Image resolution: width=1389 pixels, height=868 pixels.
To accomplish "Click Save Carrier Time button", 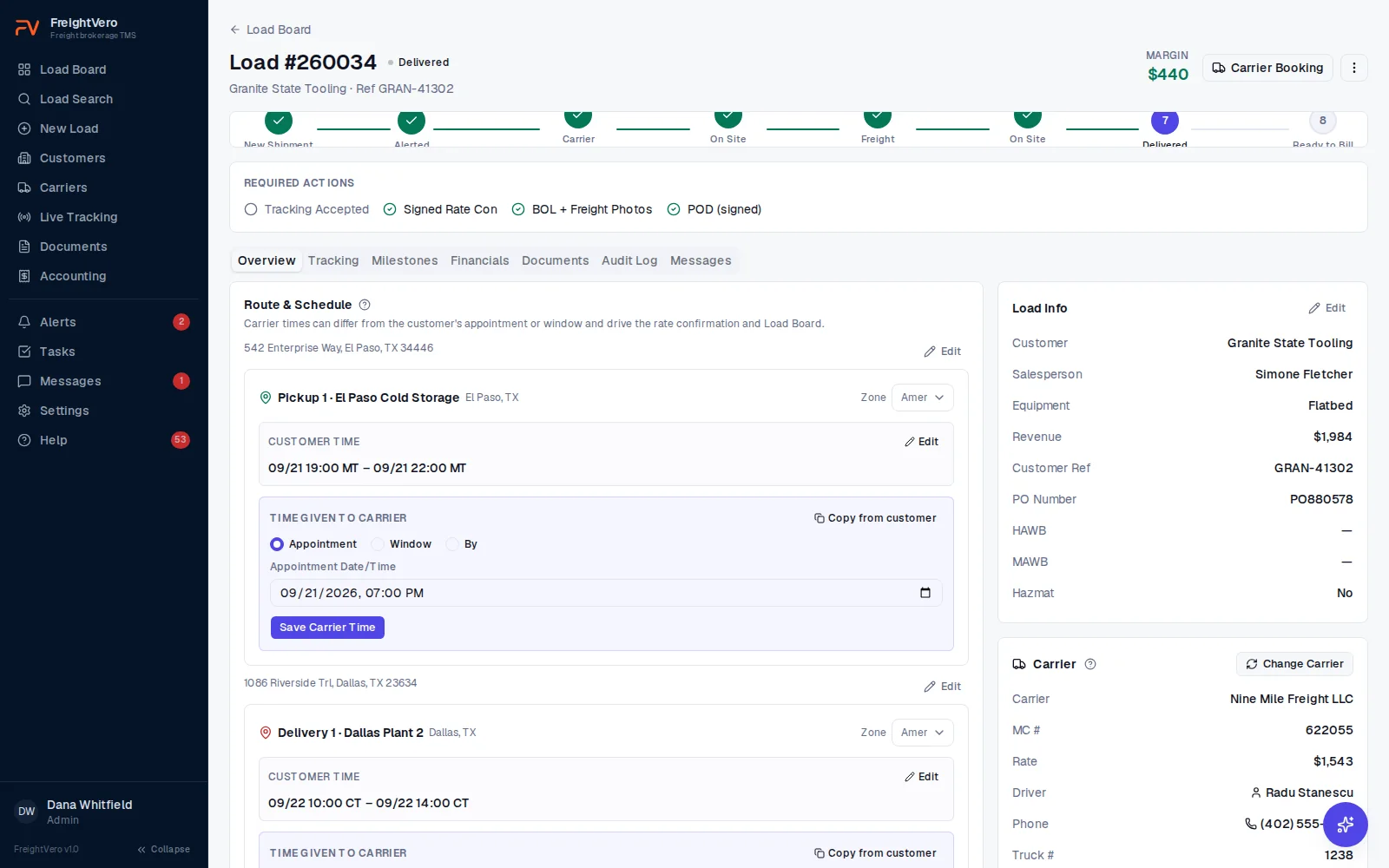I will pyautogui.click(x=327, y=628).
